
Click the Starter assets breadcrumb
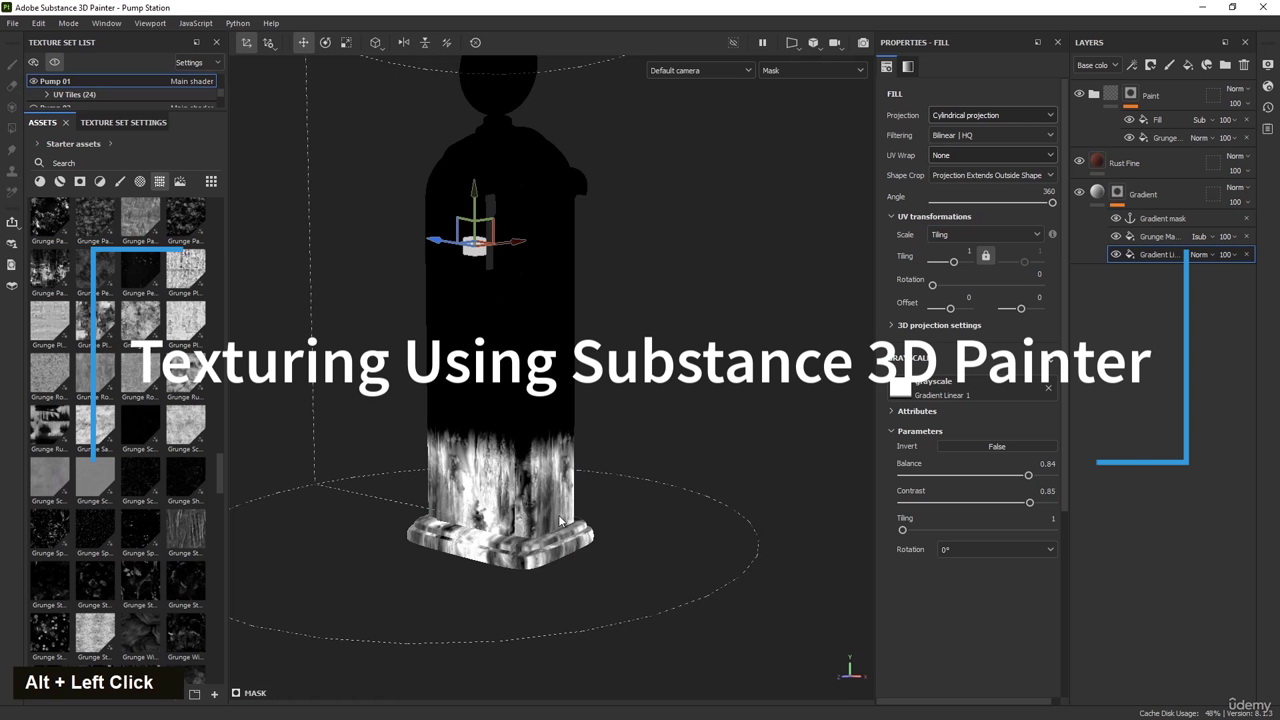(x=73, y=144)
